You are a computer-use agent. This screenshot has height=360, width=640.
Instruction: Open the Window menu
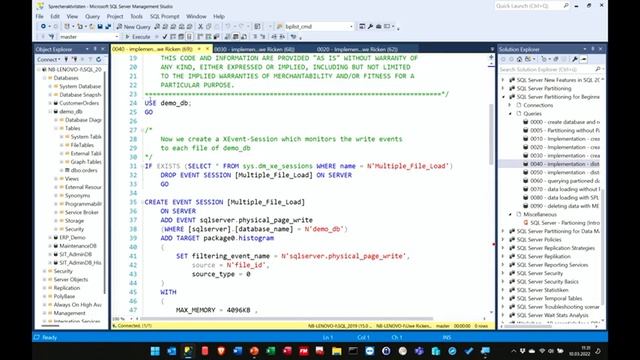pyautogui.click(x=196, y=16)
